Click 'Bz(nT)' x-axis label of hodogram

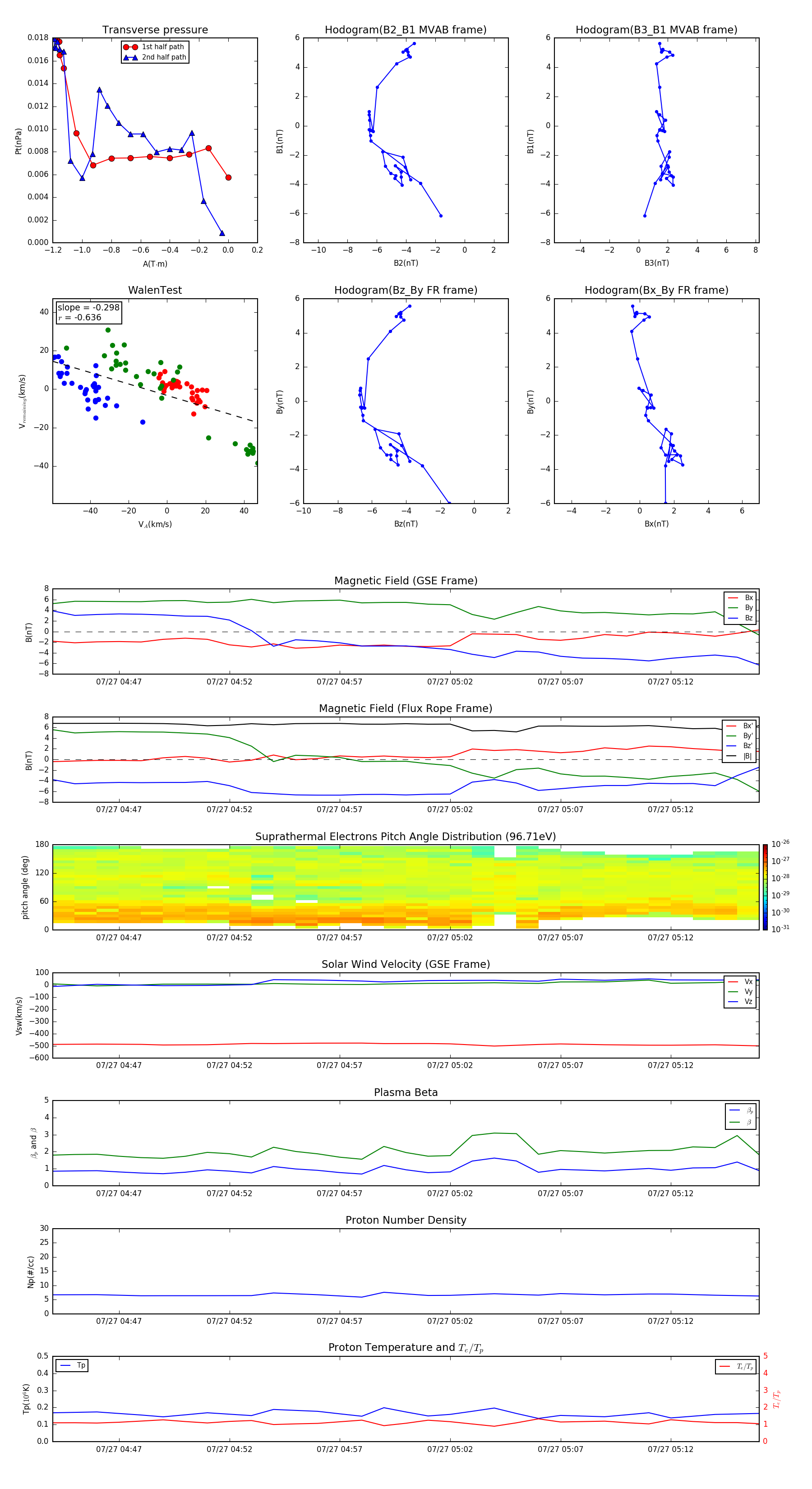point(406,524)
